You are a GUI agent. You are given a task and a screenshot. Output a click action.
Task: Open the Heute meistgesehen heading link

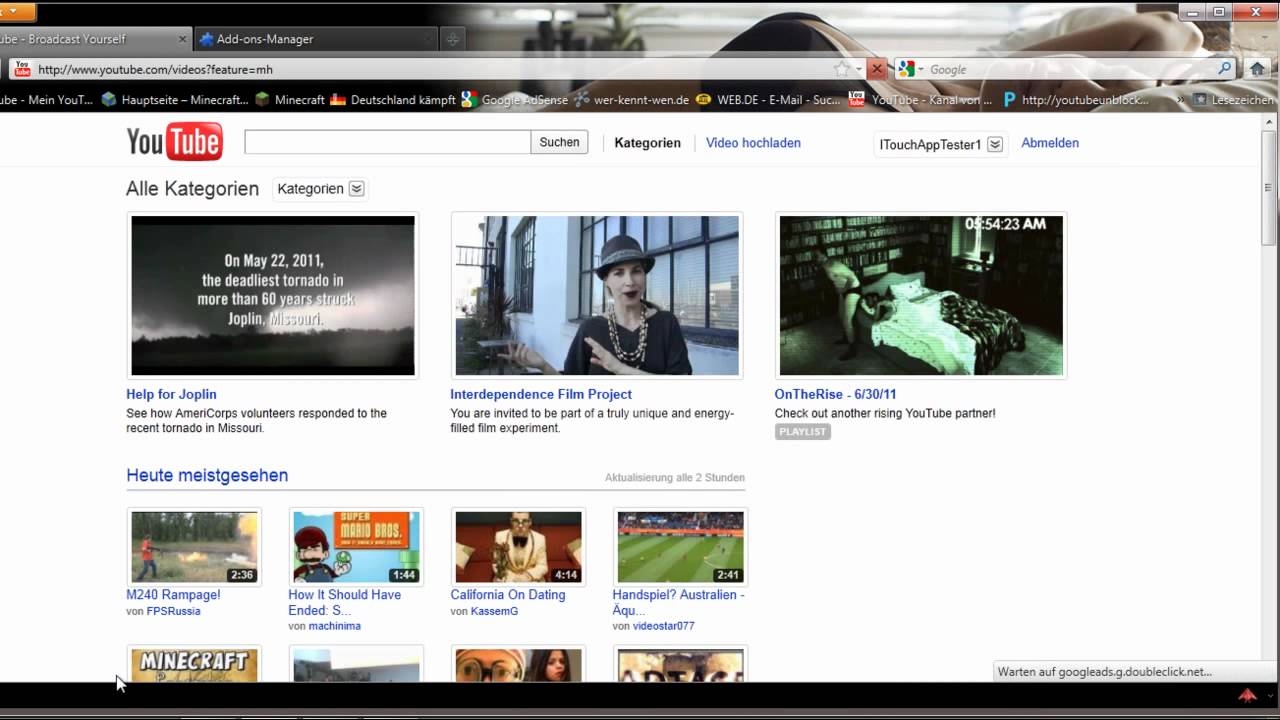(207, 475)
